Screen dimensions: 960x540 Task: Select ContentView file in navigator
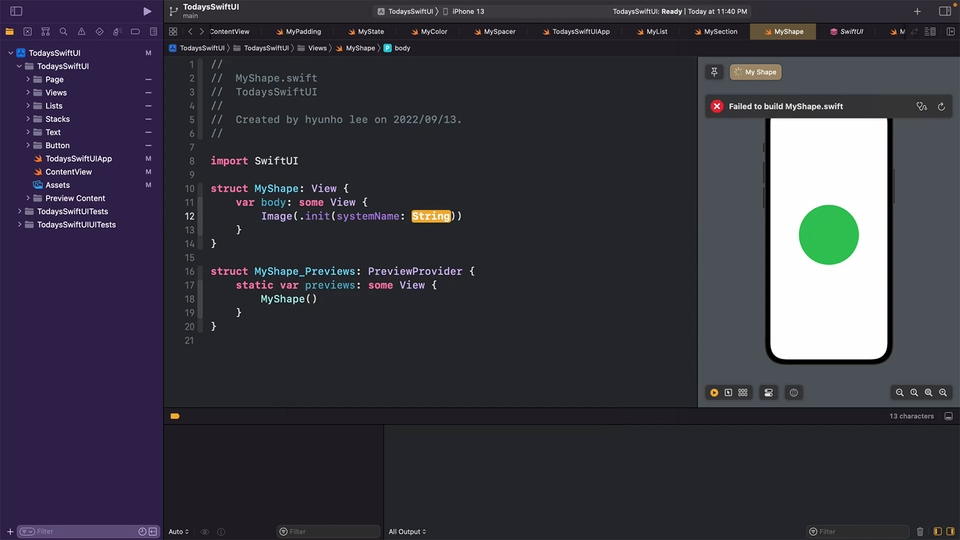coord(69,172)
